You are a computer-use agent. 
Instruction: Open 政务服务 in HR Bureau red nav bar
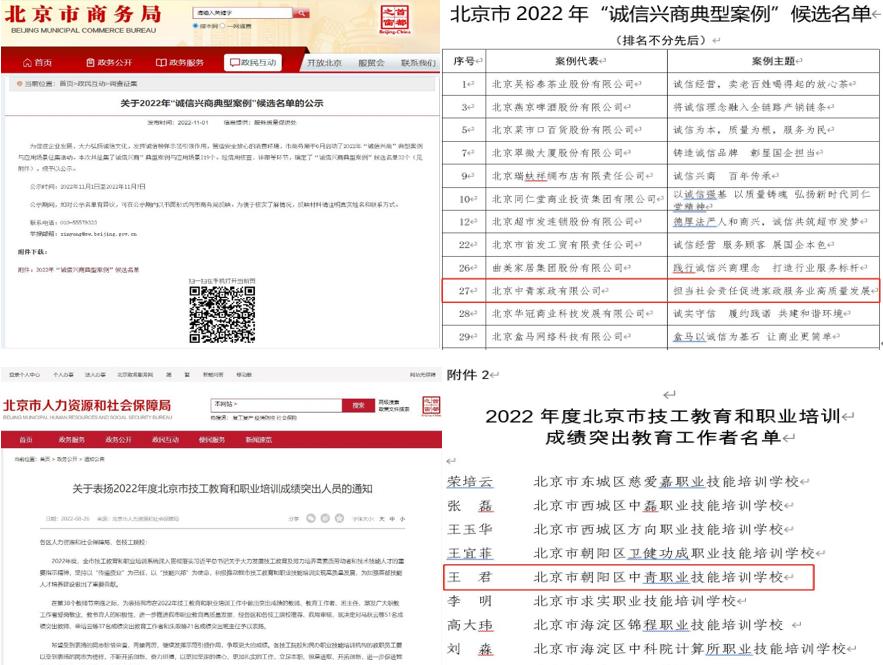tap(72, 439)
